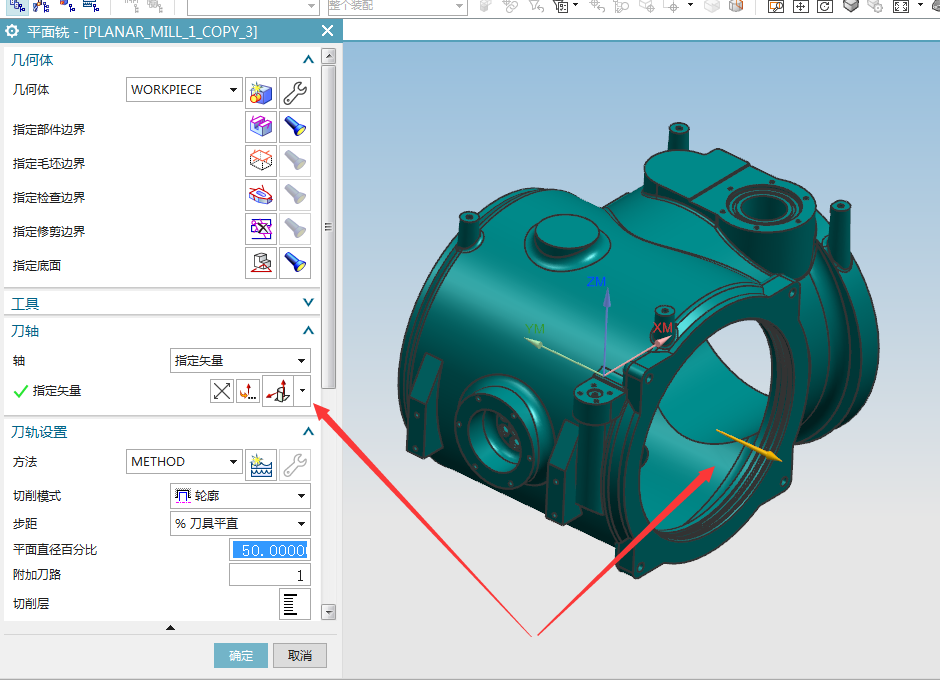Click the specify trim boundary icon
This screenshot has width=940, height=690.
pos(261,229)
